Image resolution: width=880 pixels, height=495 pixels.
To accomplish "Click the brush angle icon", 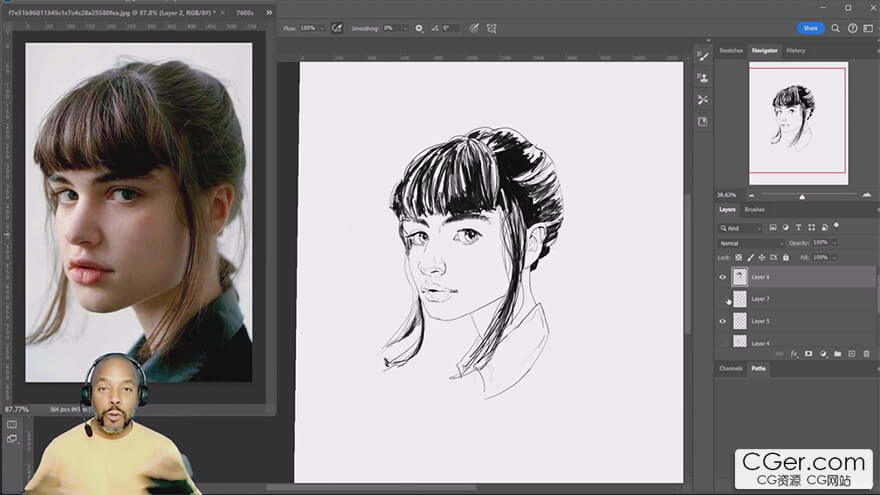I will (x=435, y=28).
